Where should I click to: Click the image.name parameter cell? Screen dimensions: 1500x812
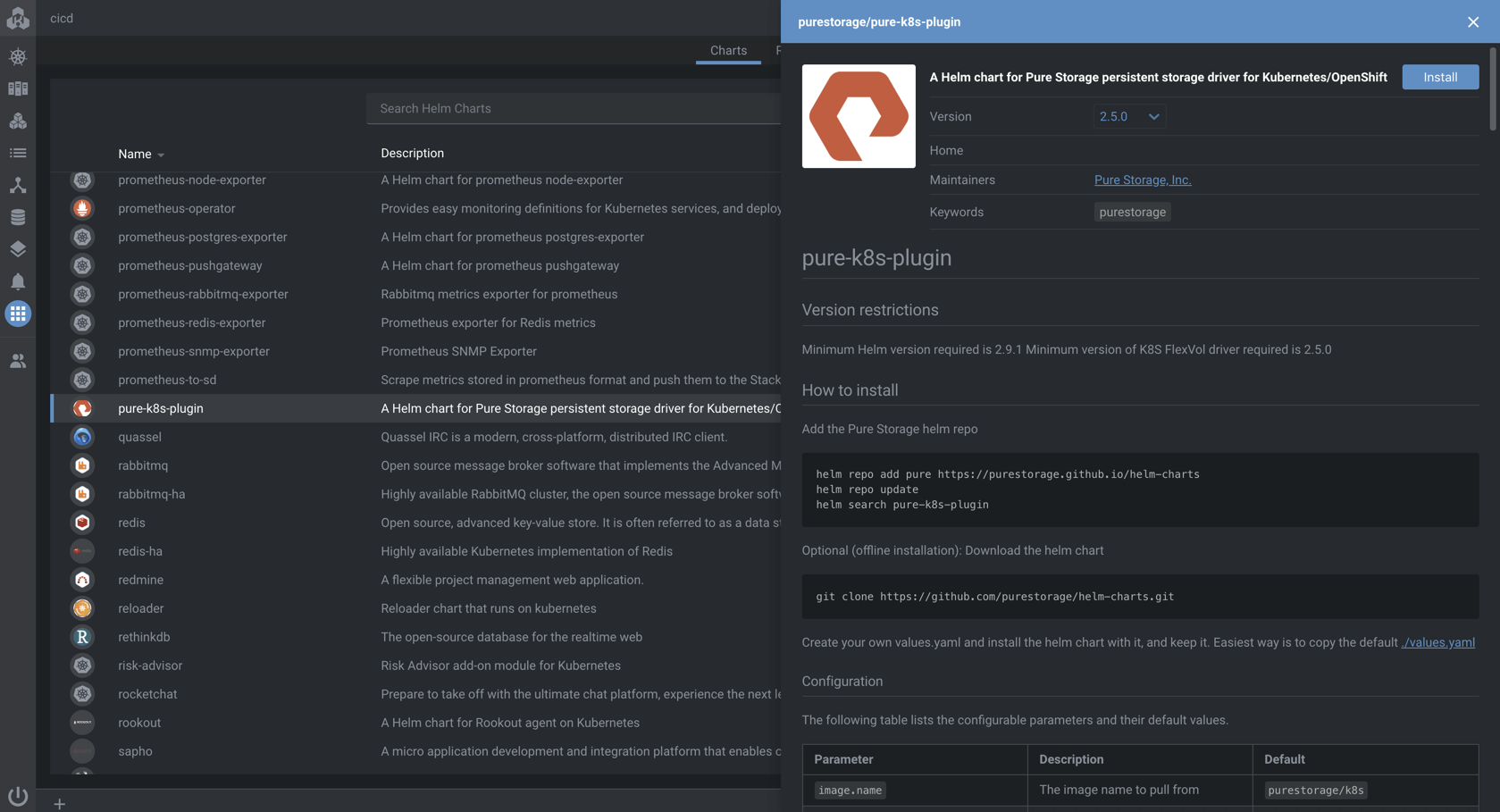coord(915,790)
